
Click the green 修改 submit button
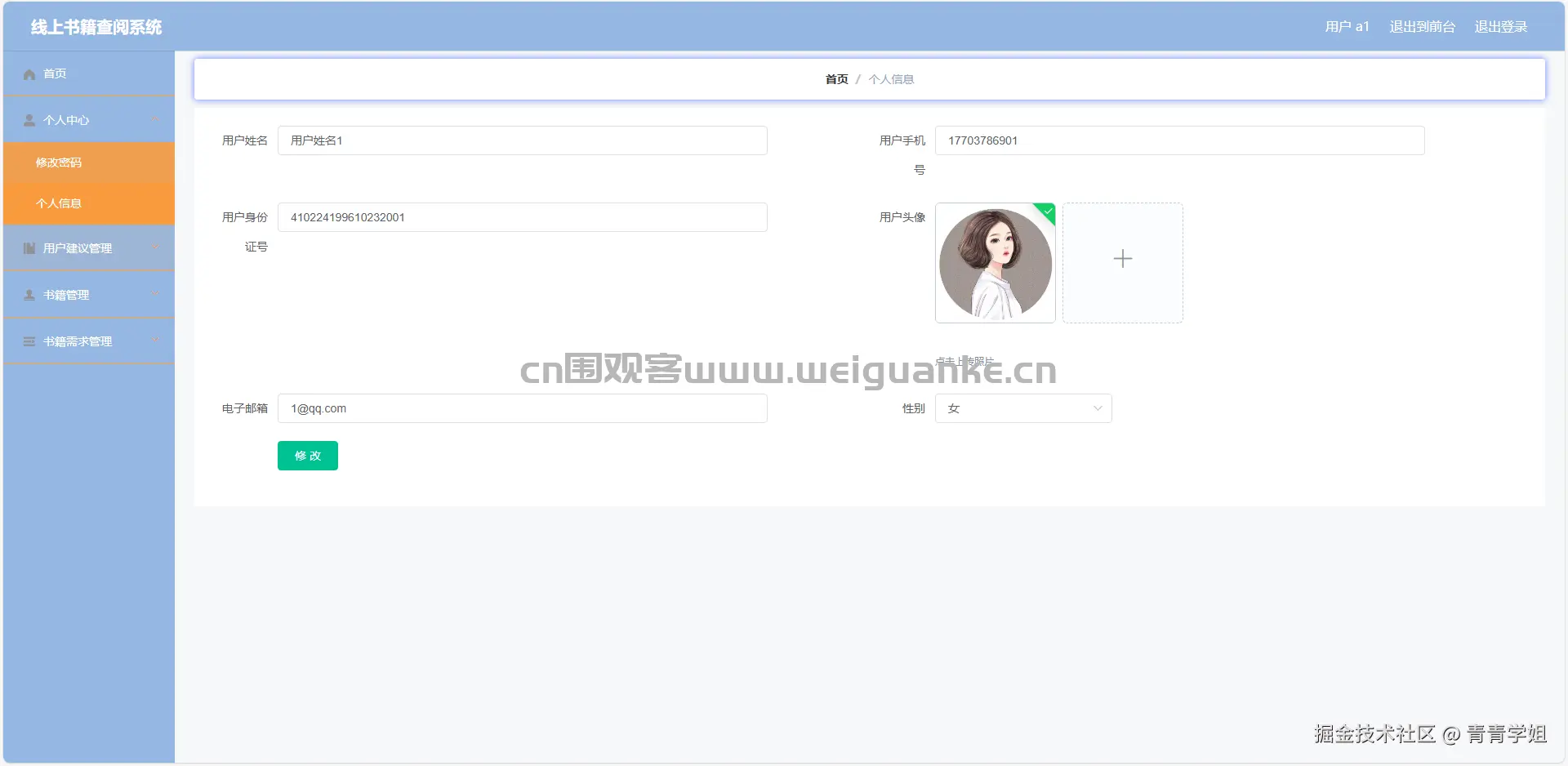click(308, 456)
